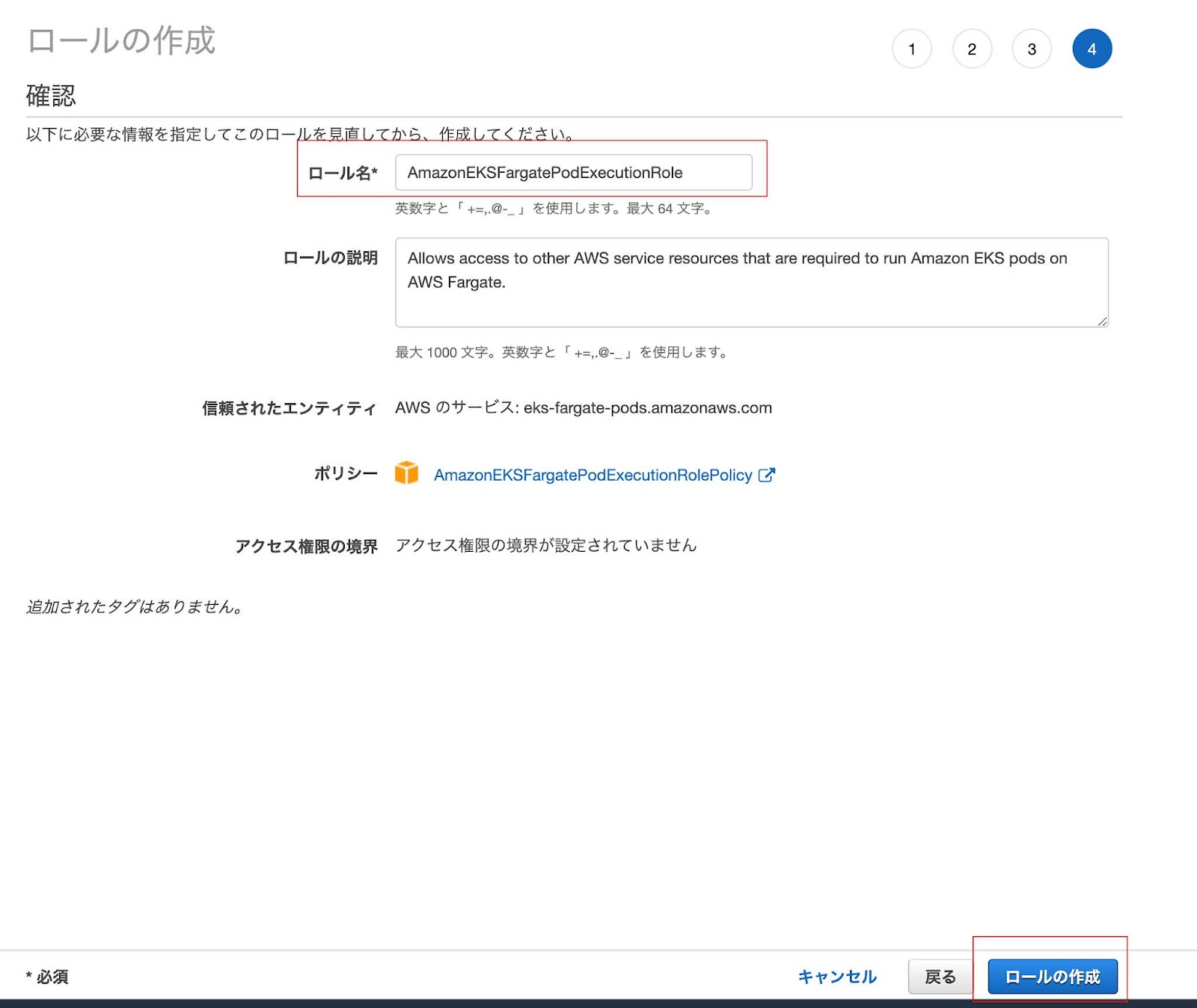Click the ロールの作成 page heading
This screenshot has height=1008, width=1197.
pos(121,40)
